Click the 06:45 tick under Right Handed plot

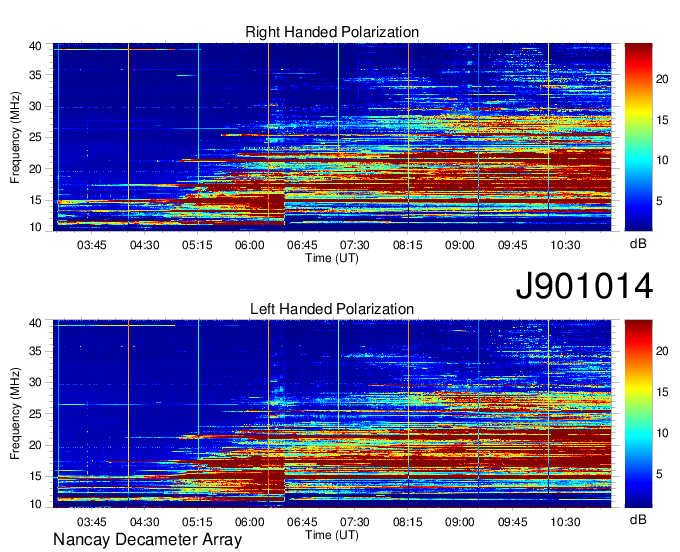(x=302, y=245)
